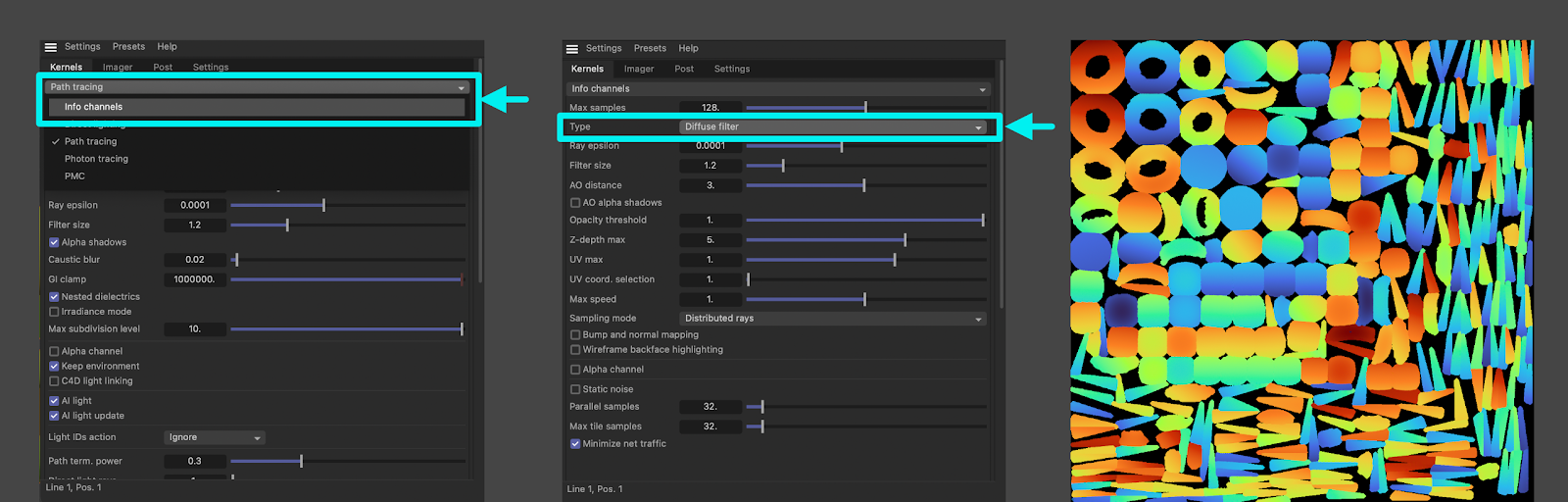Open the Presets menu in the right panel
The width and height of the screenshot is (1568, 502).
point(650,48)
